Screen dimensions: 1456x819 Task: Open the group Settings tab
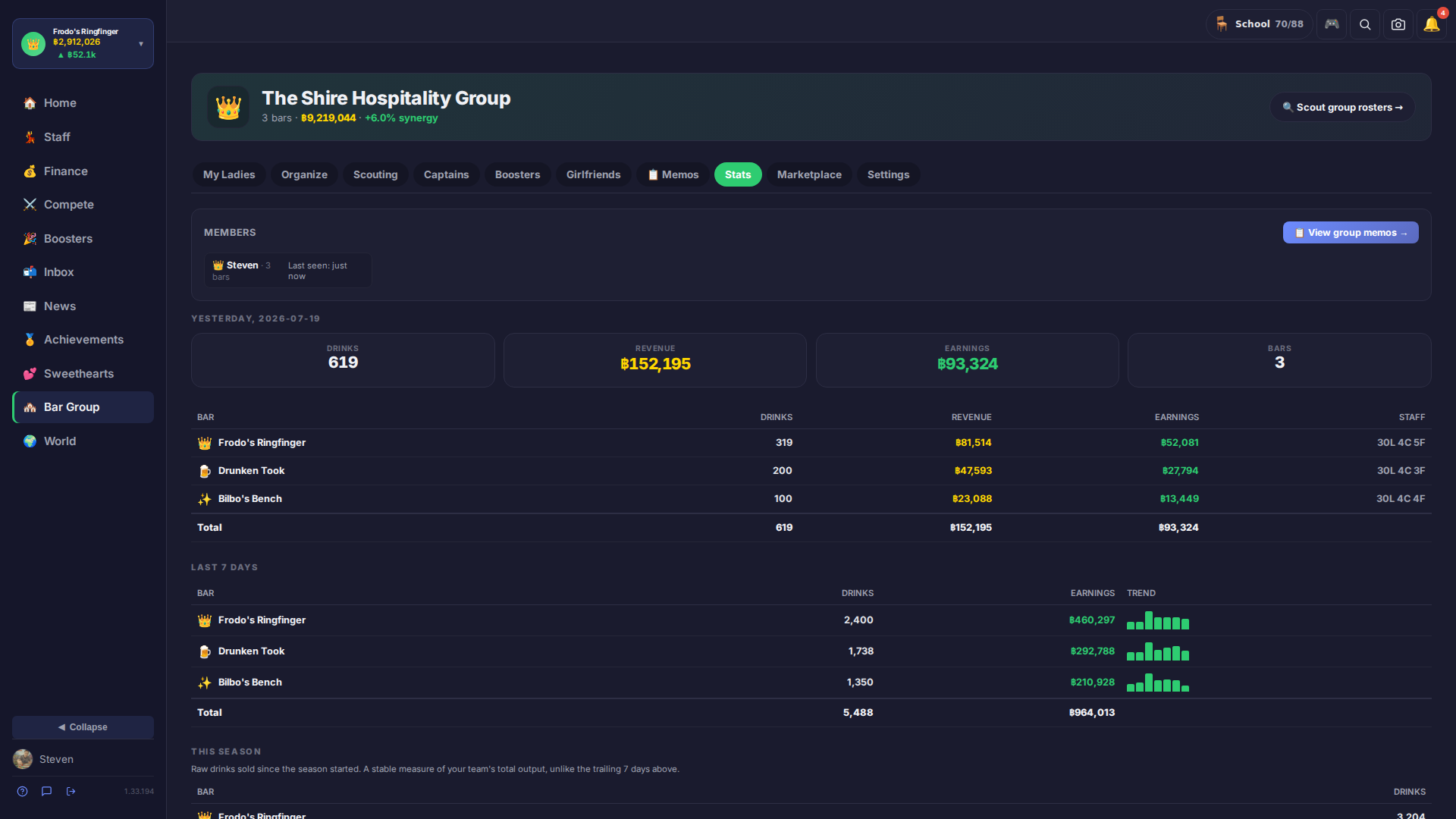pyautogui.click(x=888, y=174)
